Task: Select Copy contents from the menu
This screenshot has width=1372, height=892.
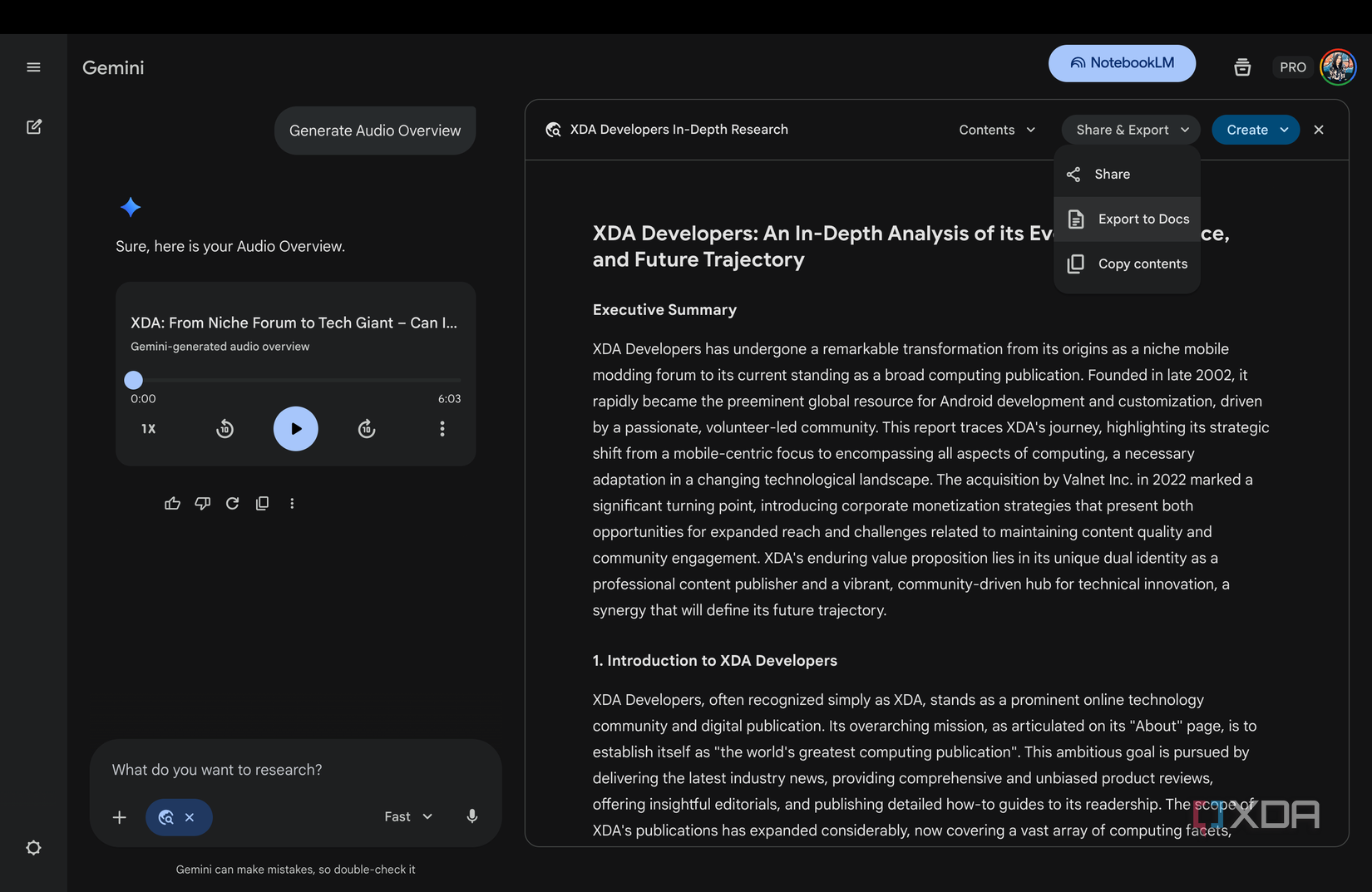Action: pos(1143,264)
